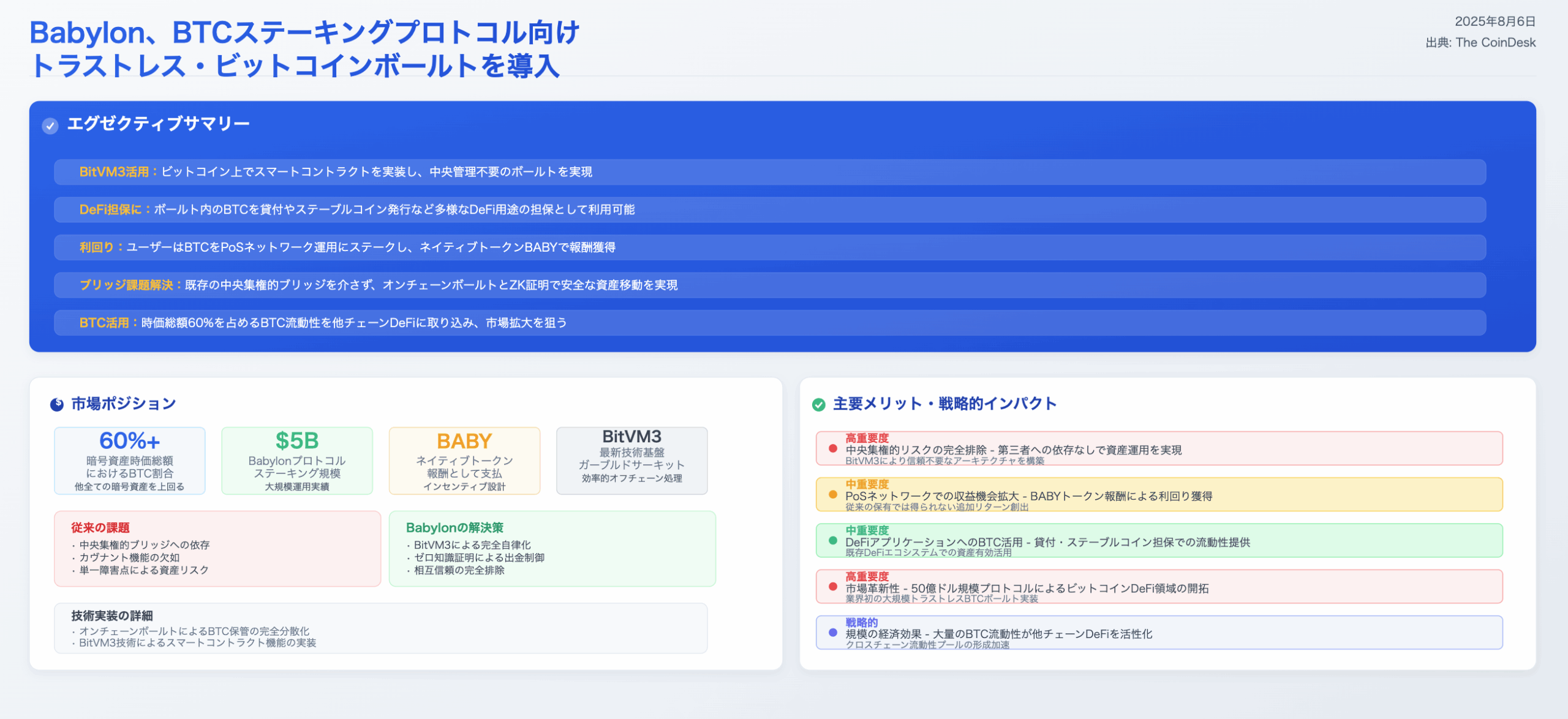This screenshot has width=1568, height=719.
Task: Select the BTC活用 summary row
Action: pyautogui.click(x=770, y=323)
